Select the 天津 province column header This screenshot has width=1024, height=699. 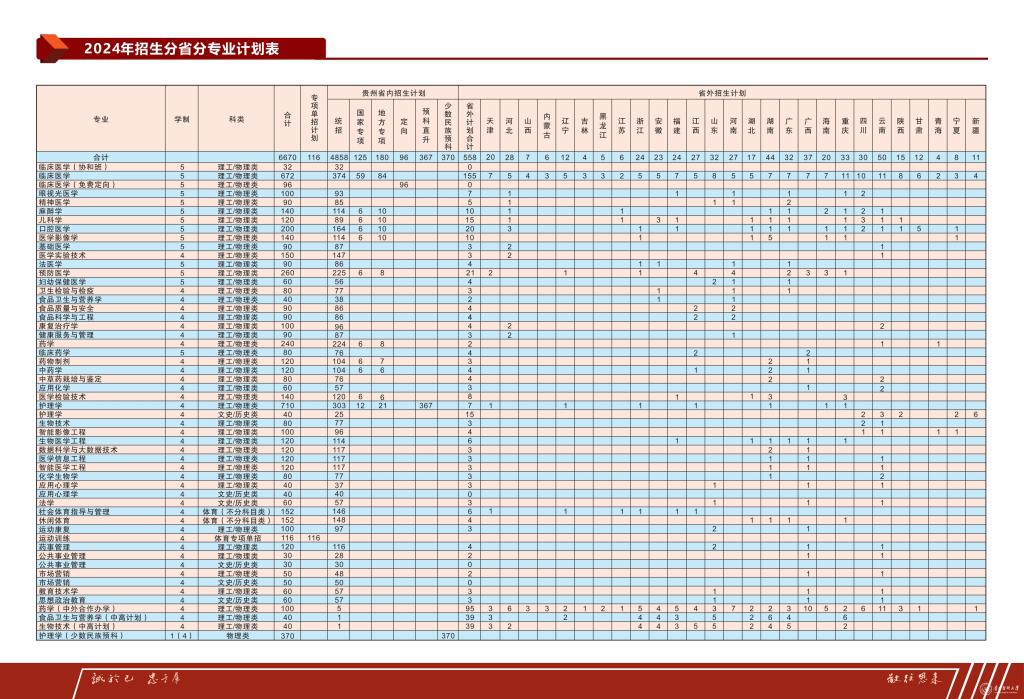click(490, 125)
